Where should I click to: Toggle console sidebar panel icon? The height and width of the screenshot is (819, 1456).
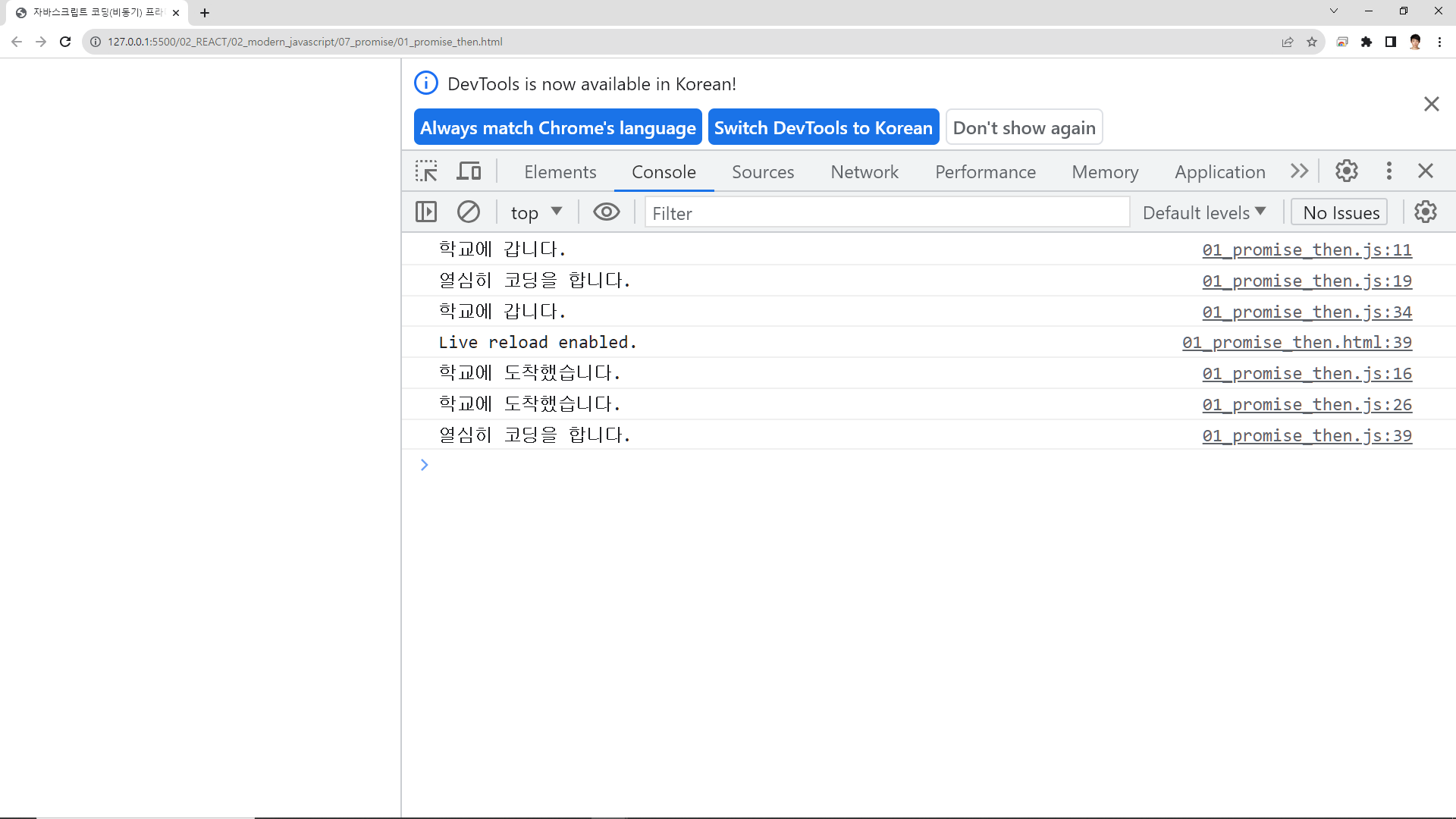coord(426,212)
